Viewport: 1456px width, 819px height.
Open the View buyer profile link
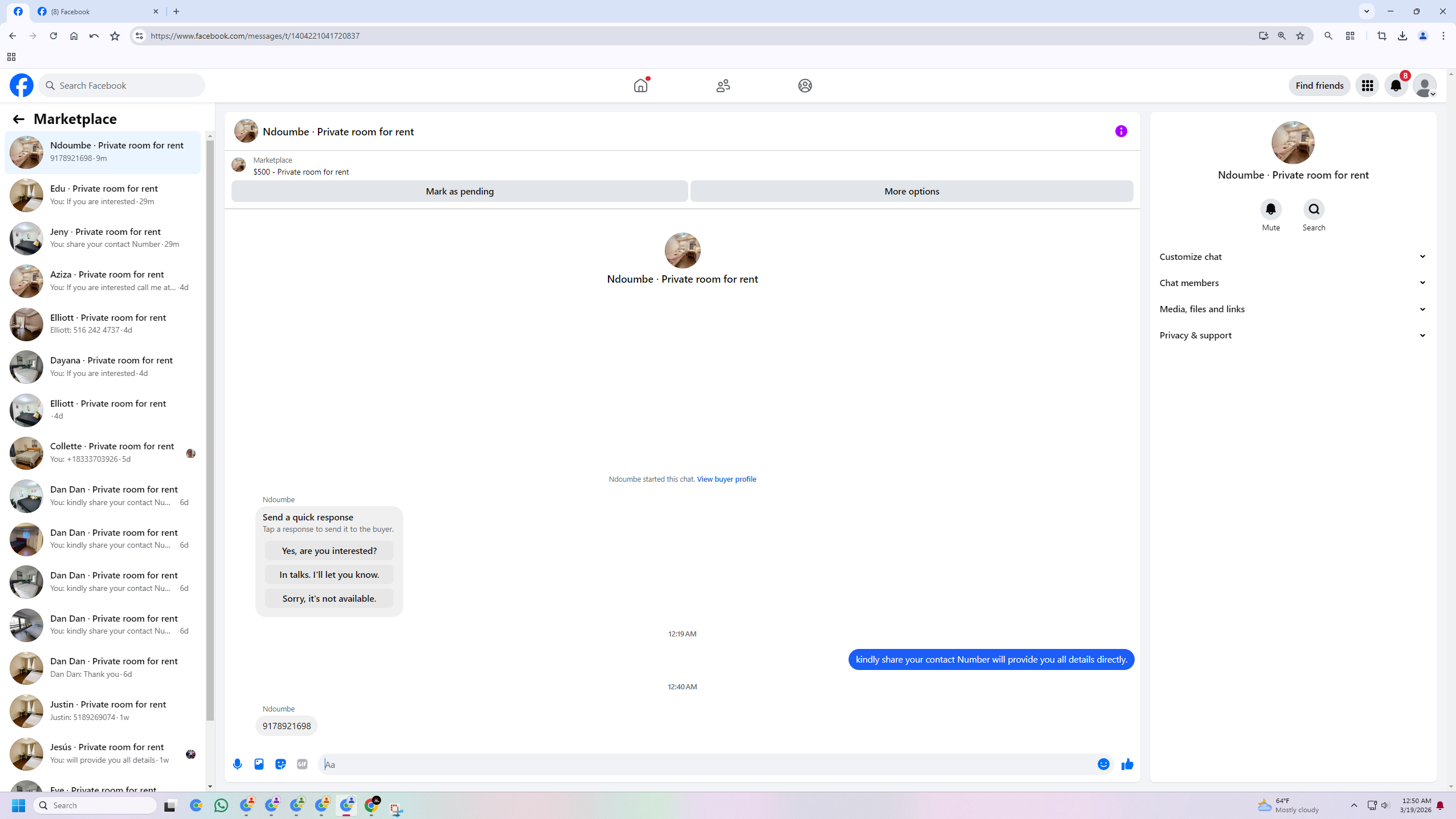pyautogui.click(x=726, y=479)
